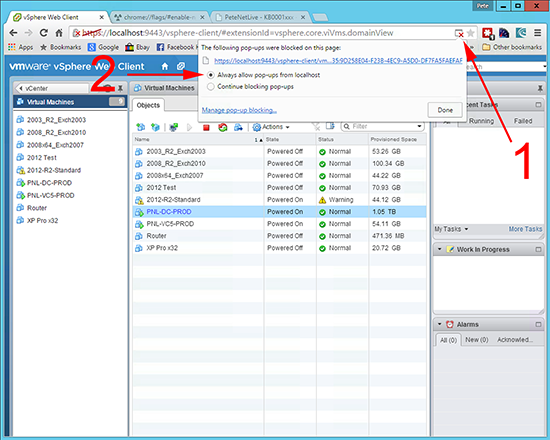Open the Manage pop-up blocking link

point(239,111)
